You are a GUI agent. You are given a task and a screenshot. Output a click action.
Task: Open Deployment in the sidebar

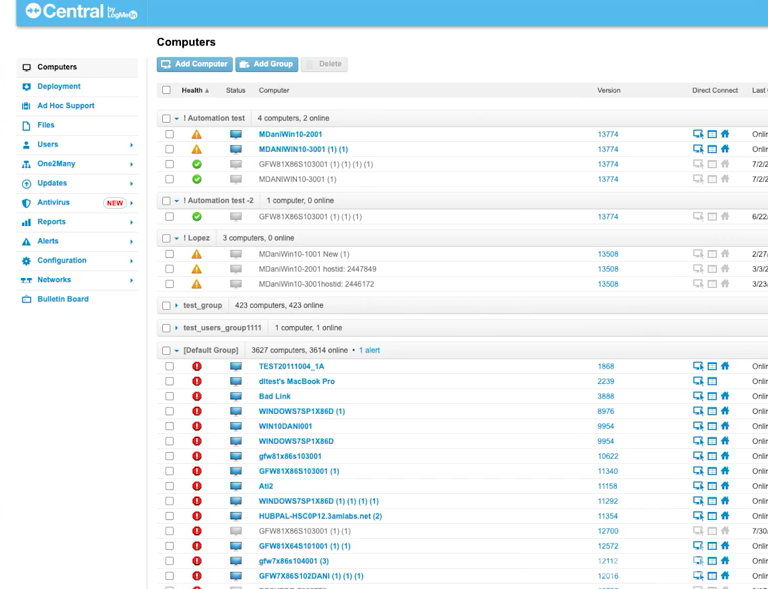point(58,87)
